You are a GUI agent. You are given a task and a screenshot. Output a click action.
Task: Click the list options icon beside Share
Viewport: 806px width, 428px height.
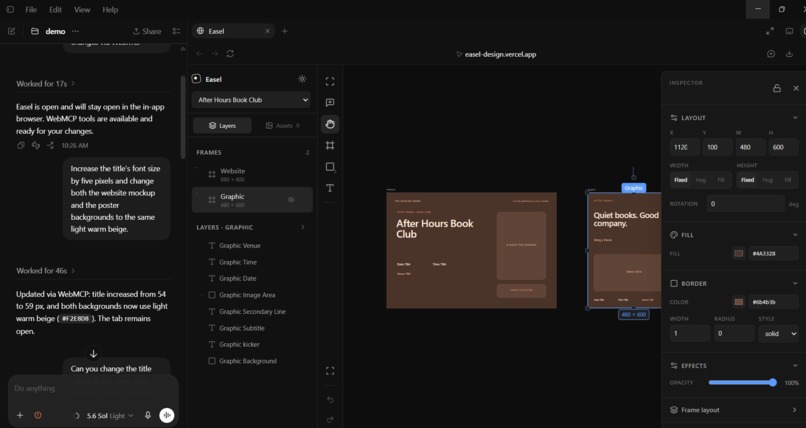pyautogui.click(x=176, y=31)
